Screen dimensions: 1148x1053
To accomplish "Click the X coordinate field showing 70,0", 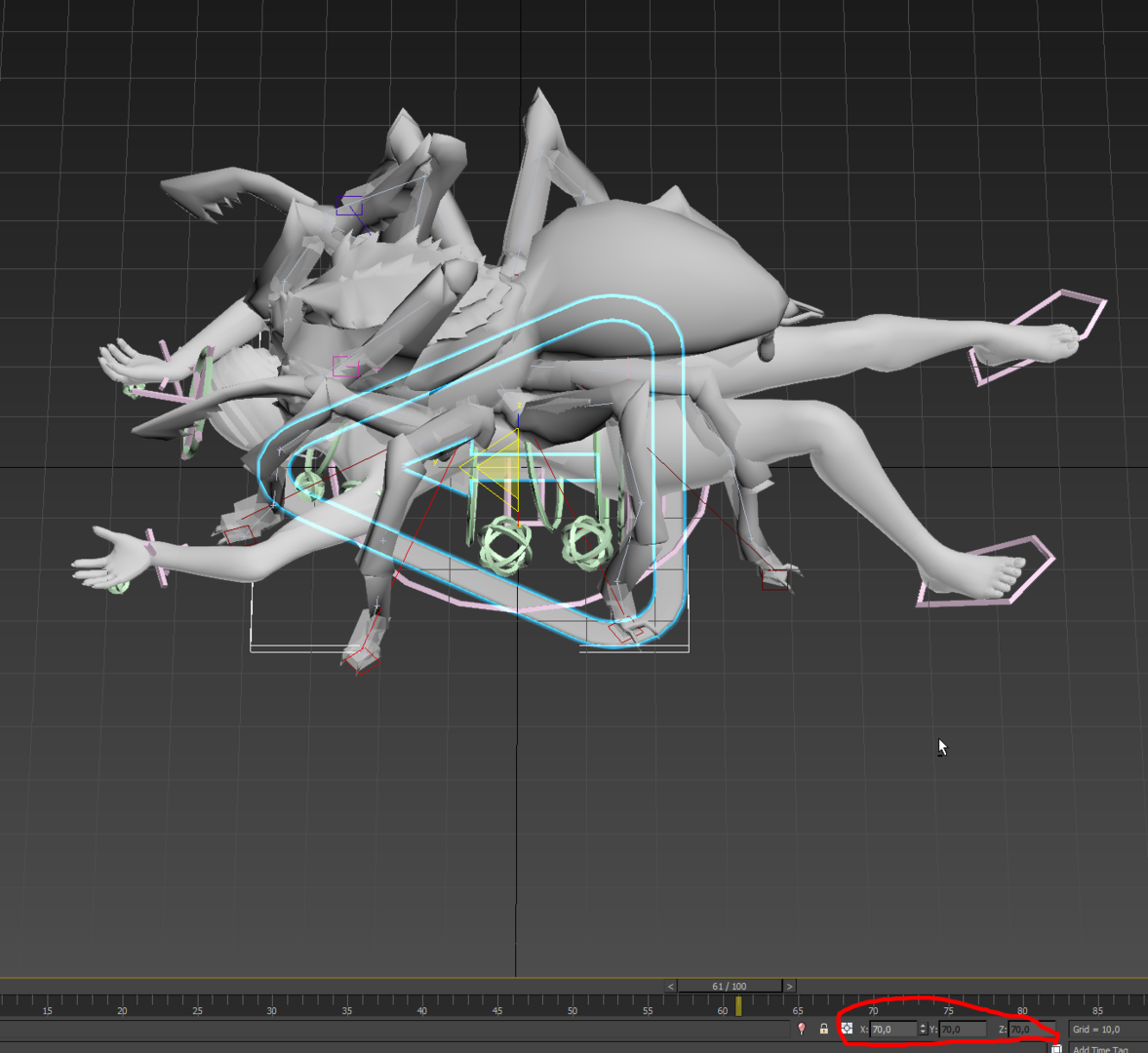I will (x=893, y=1029).
